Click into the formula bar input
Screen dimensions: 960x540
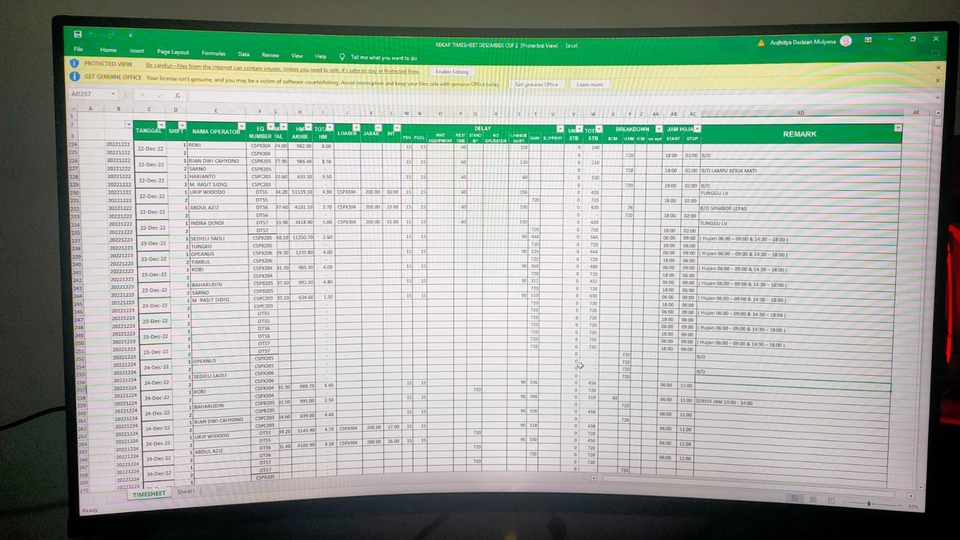pos(560,96)
